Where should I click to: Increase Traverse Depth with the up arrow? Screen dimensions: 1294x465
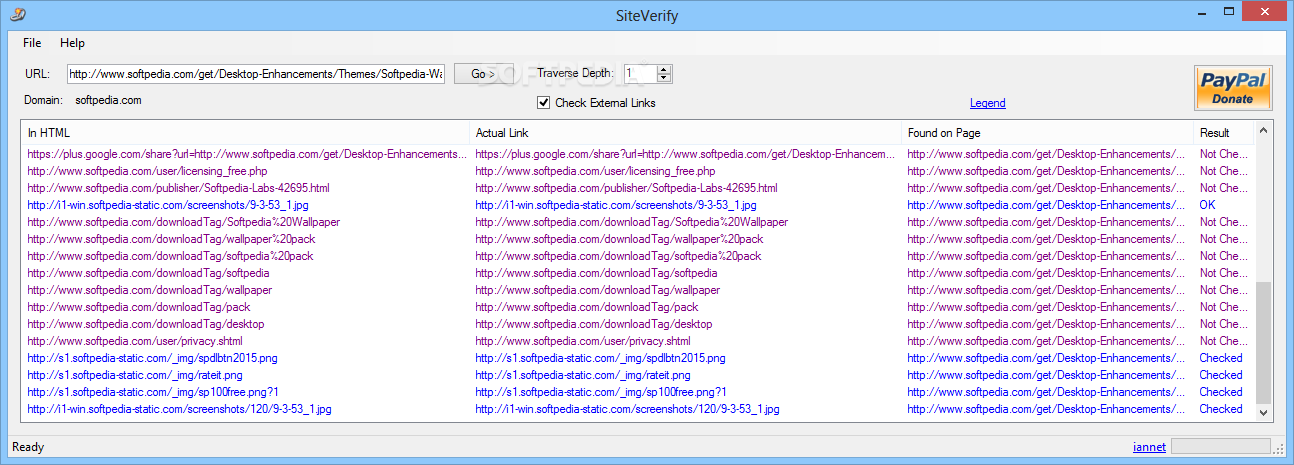coord(664,69)
